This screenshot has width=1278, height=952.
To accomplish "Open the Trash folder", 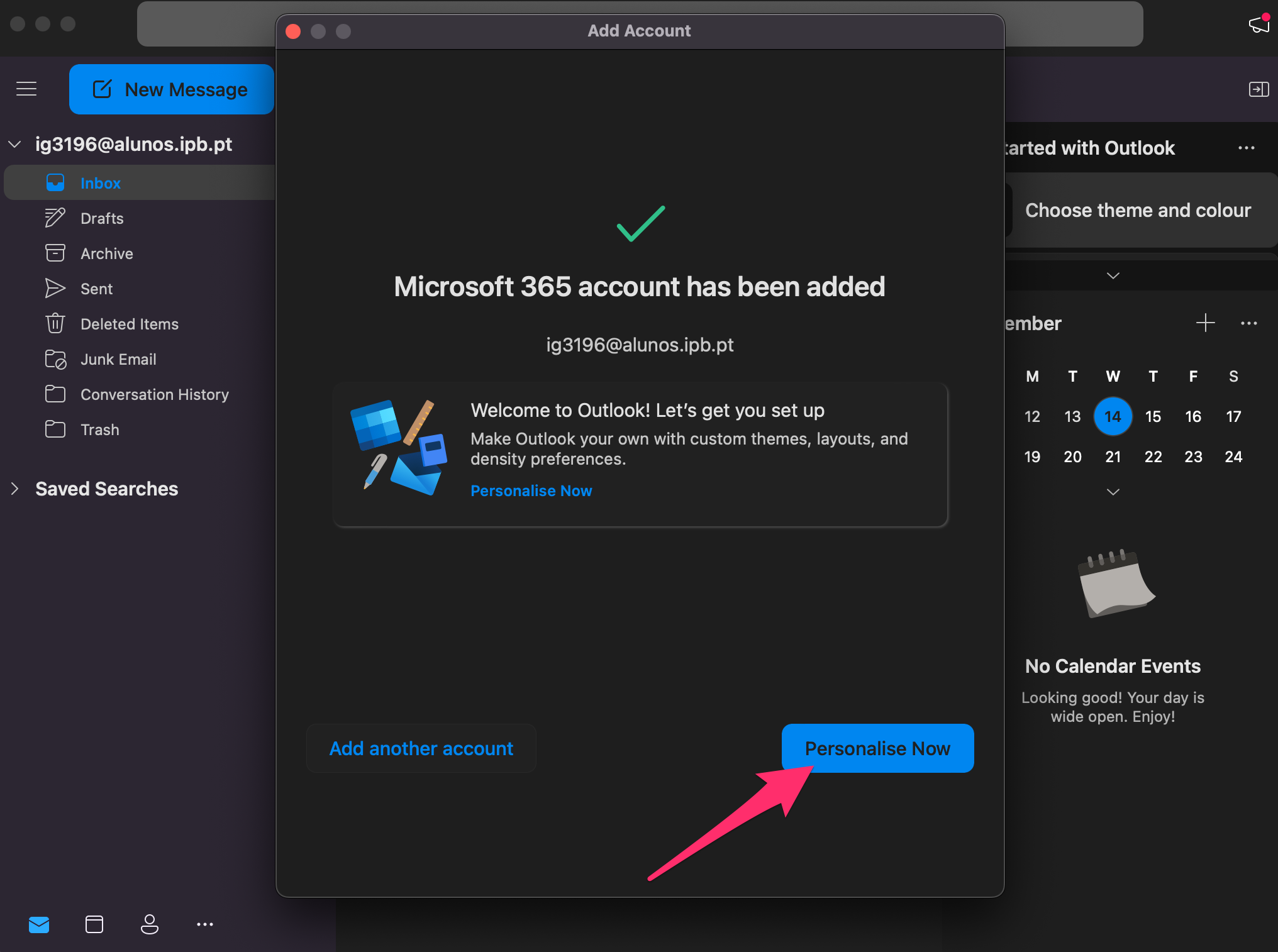I will pyautogui.click(x=140, y=429).
